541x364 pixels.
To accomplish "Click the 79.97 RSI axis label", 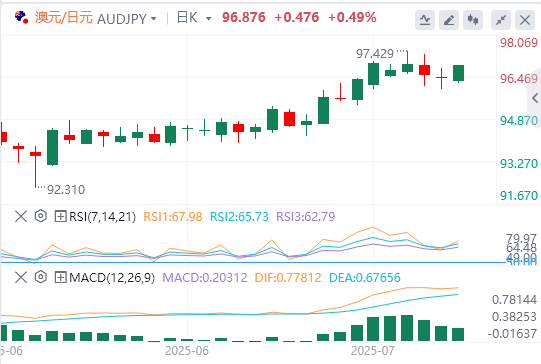I will coord(521,238).
